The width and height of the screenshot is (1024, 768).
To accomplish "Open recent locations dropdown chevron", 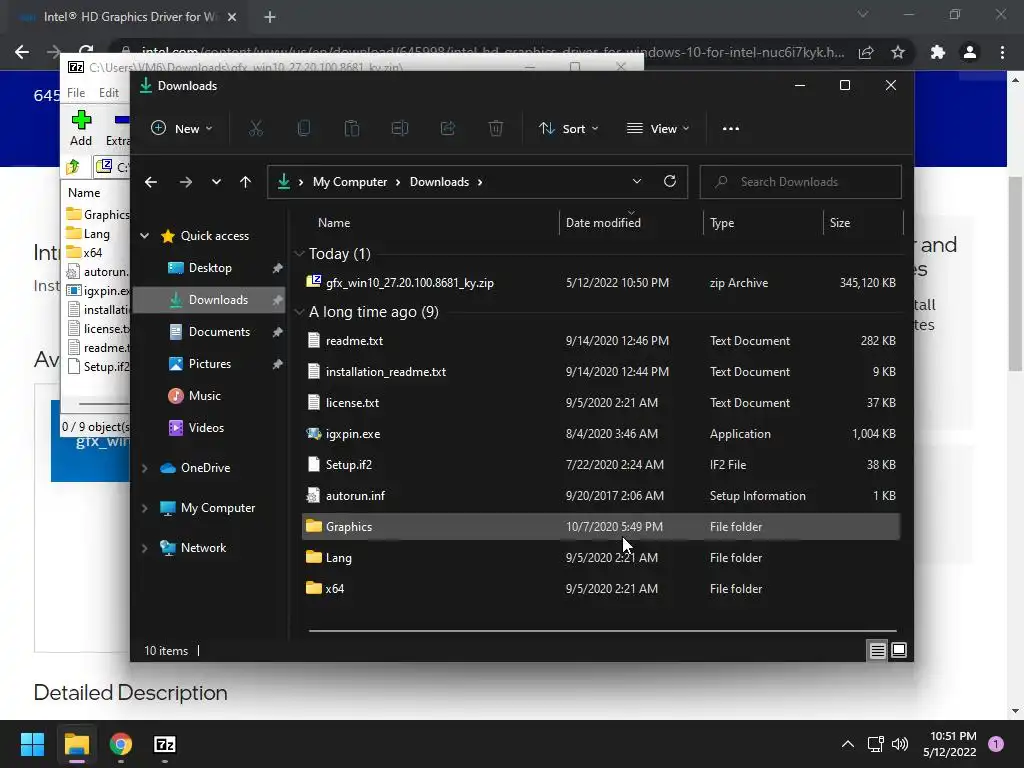I will pyautogui.click(x=216, y=182).
